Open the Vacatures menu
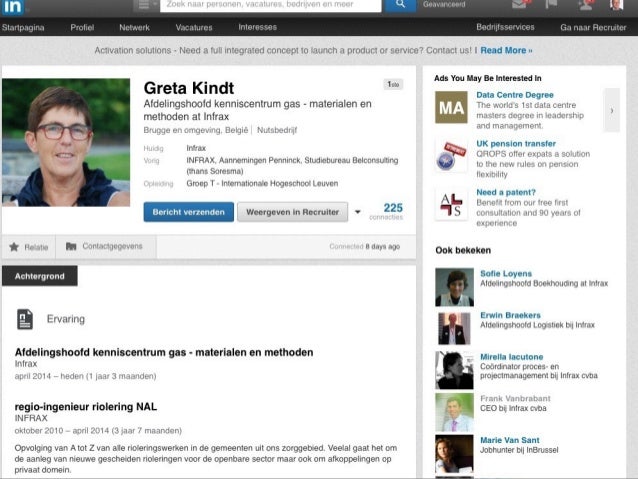The image size is (638, 479). pos(194,28)
